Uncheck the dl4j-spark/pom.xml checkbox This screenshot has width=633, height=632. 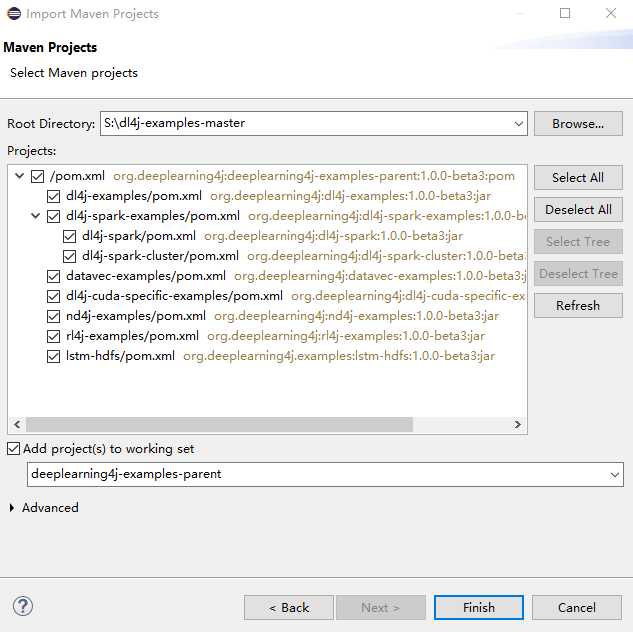pos(69,236)
